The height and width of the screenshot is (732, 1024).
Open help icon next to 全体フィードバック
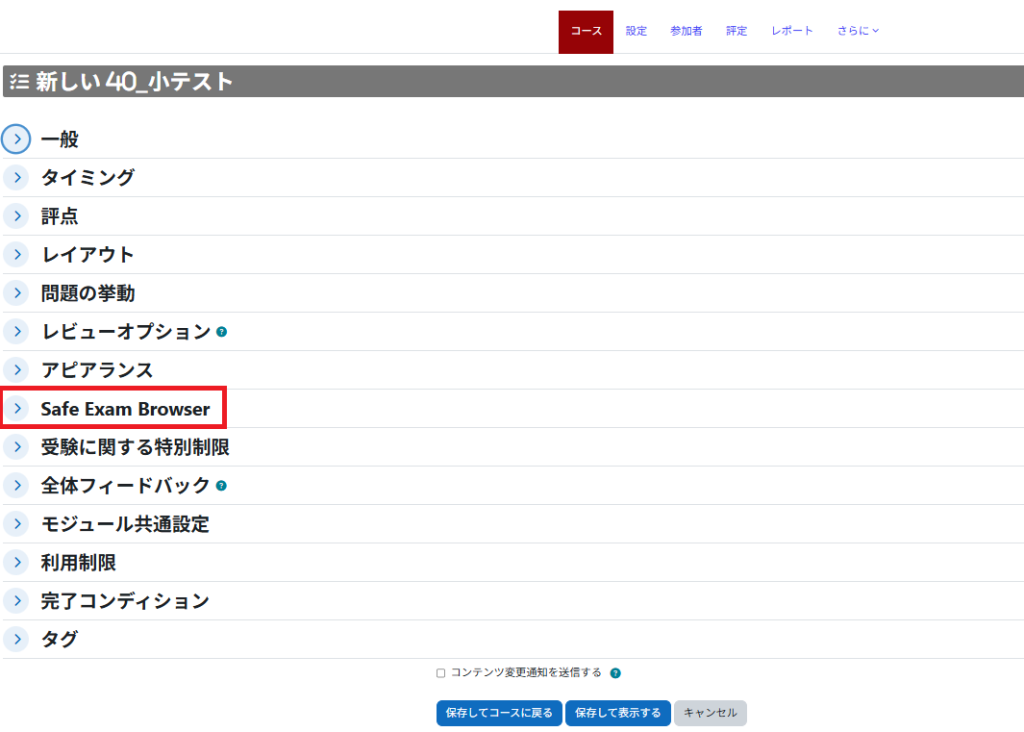[x=221, y=486]
